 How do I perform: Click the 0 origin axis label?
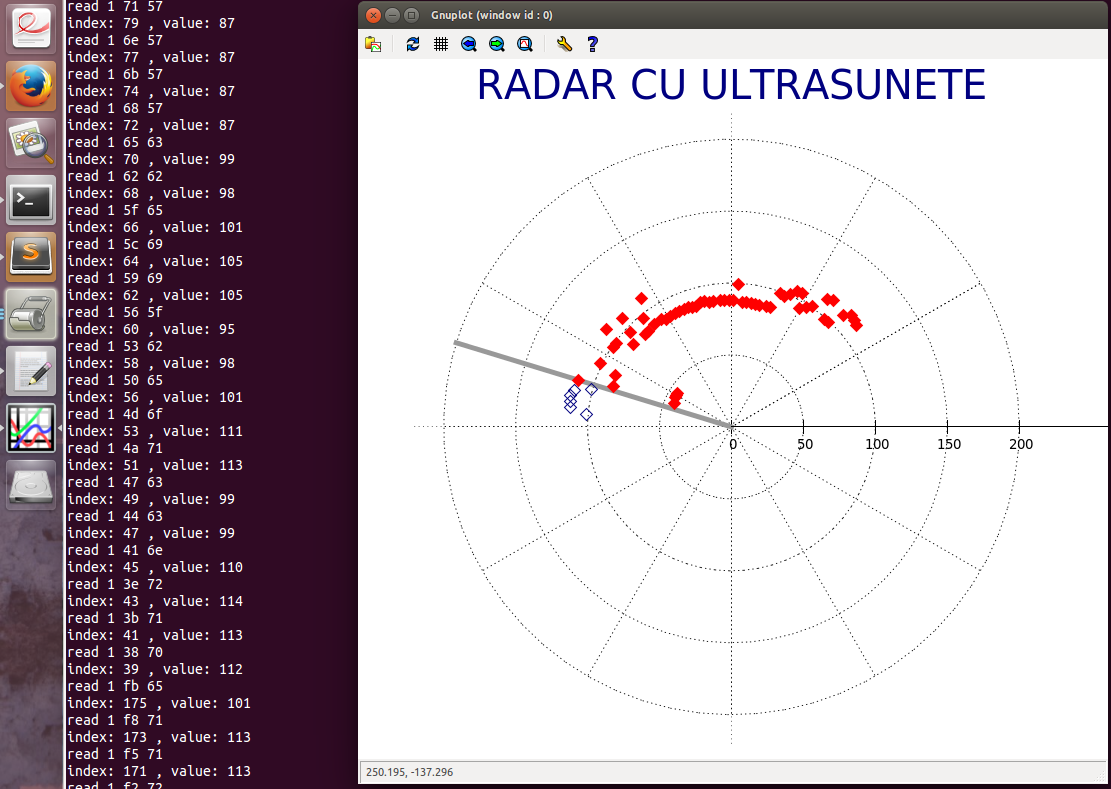733,444
